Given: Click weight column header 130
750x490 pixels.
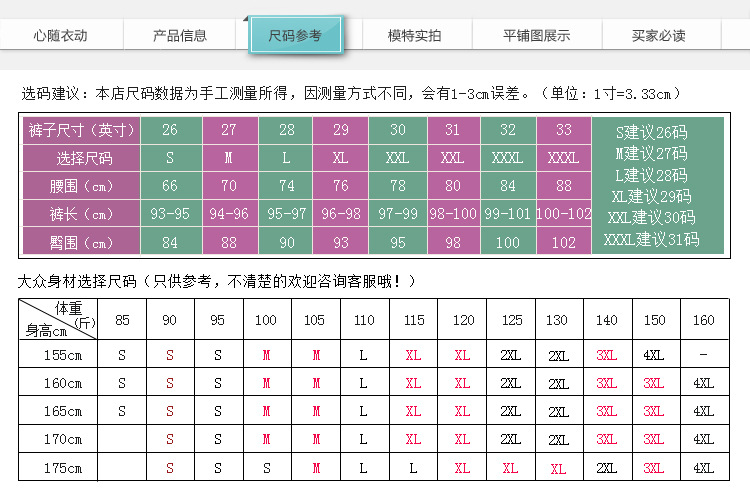Looking at the screenshot, I should (x=557, y=320).
